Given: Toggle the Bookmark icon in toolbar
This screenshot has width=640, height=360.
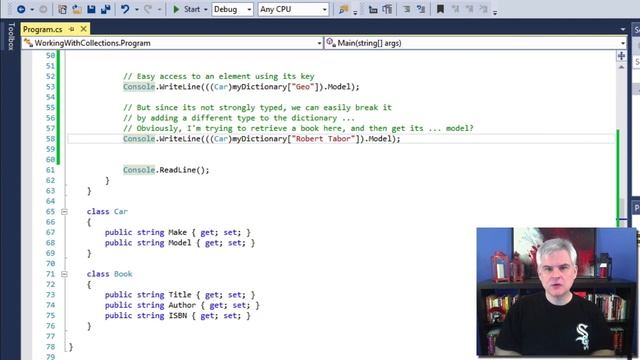Looking at the screenshot, I should 440,9.
